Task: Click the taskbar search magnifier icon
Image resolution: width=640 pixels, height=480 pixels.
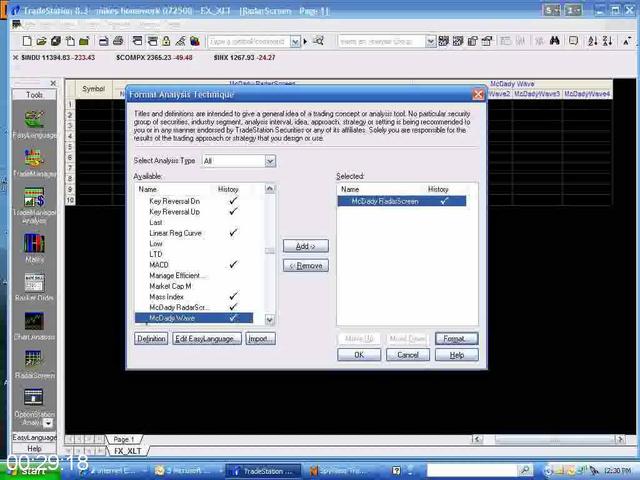Action: tap(526, 471)
